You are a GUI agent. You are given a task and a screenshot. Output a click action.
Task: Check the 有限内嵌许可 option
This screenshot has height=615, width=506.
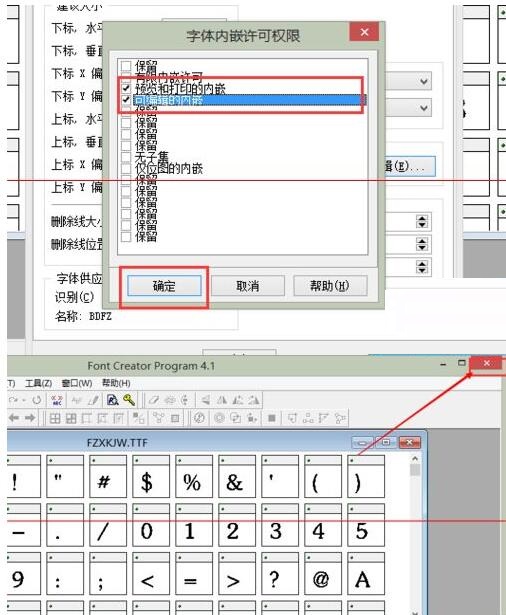(x=126, y=76)
